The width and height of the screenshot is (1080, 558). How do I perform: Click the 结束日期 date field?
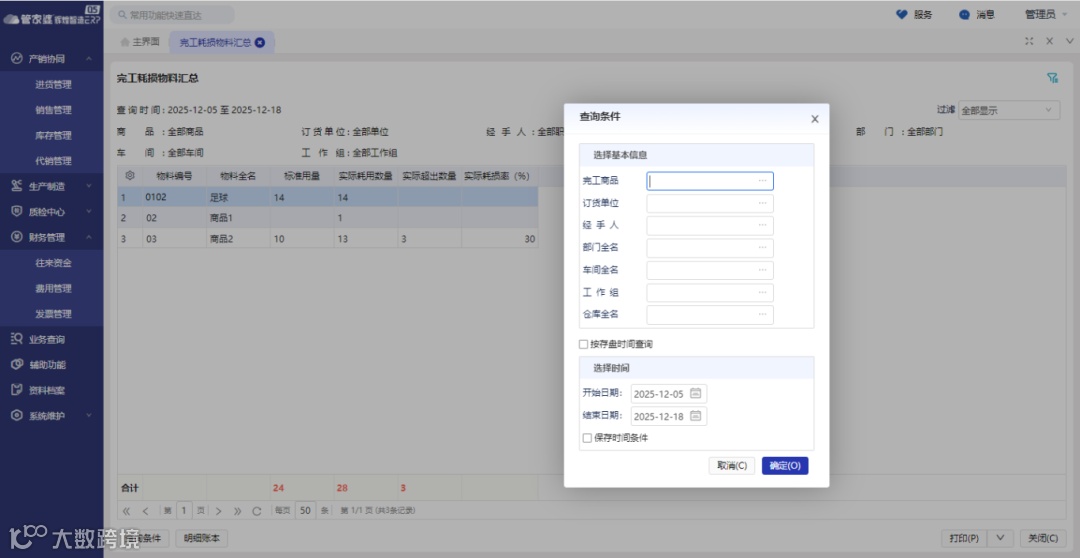click(x=669, y=416)
